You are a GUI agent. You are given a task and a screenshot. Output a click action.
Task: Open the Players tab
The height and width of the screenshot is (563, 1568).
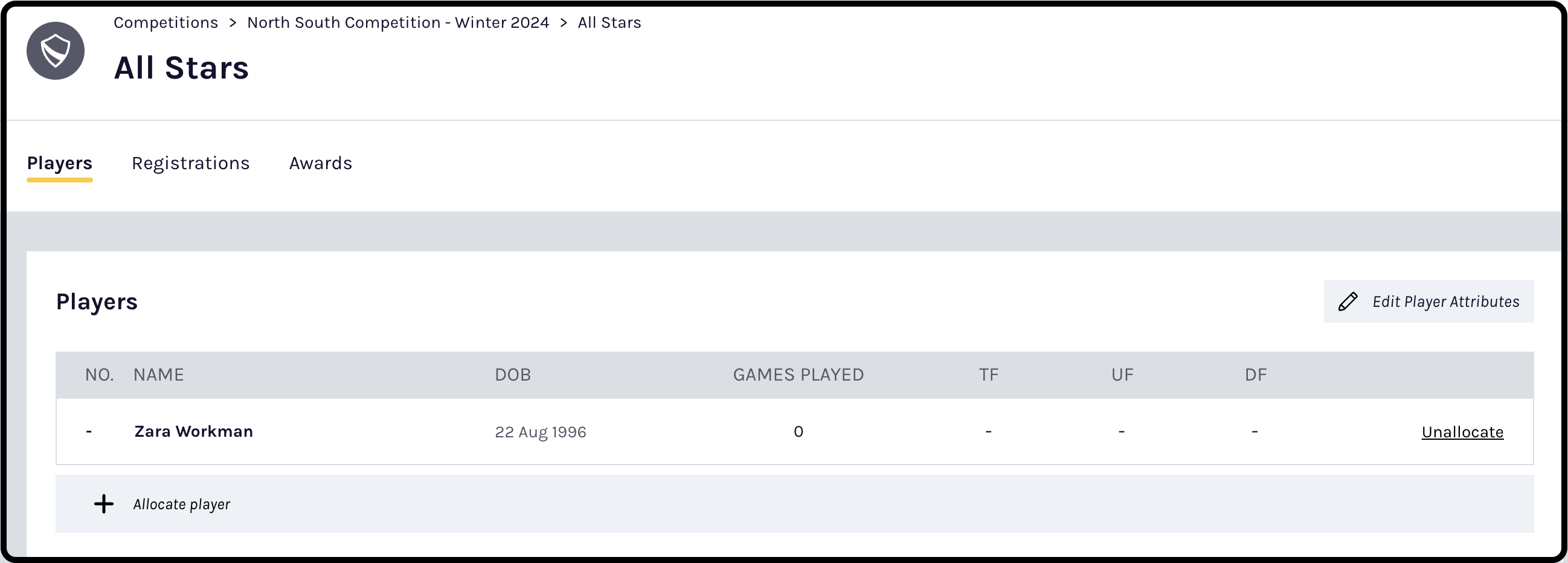point(59,162)
